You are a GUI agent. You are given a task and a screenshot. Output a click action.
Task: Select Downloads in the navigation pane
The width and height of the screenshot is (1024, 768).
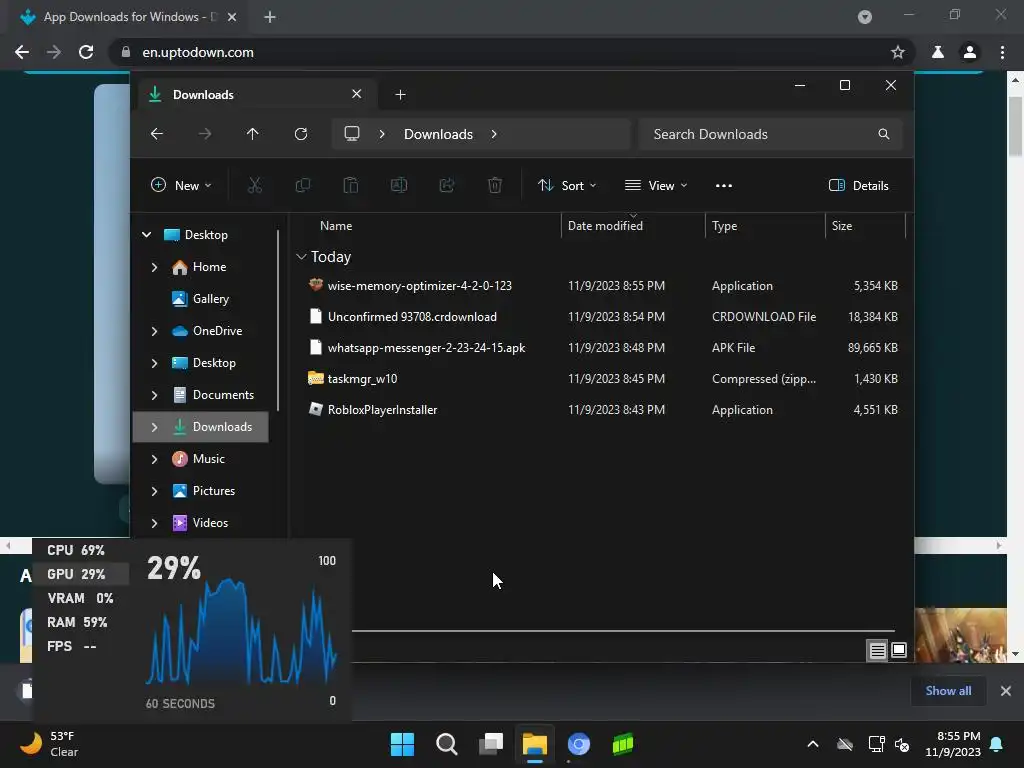tap(200, 427)
